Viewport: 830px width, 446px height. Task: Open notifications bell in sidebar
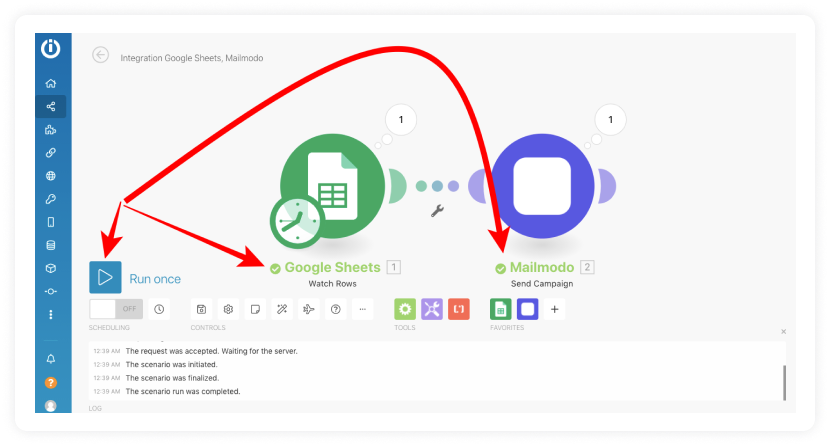coord(51,359)
